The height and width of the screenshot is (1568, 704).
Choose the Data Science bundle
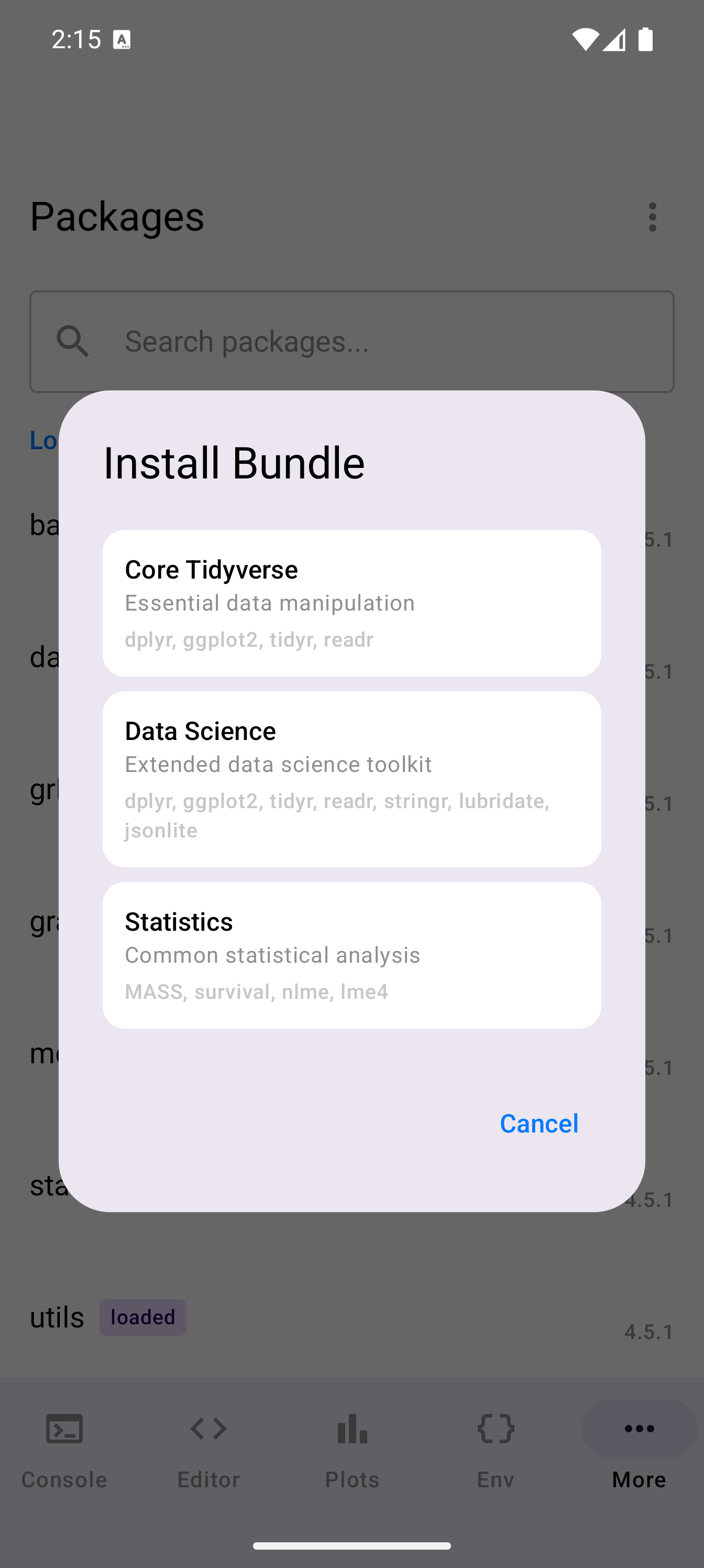(x=351, y=779)
